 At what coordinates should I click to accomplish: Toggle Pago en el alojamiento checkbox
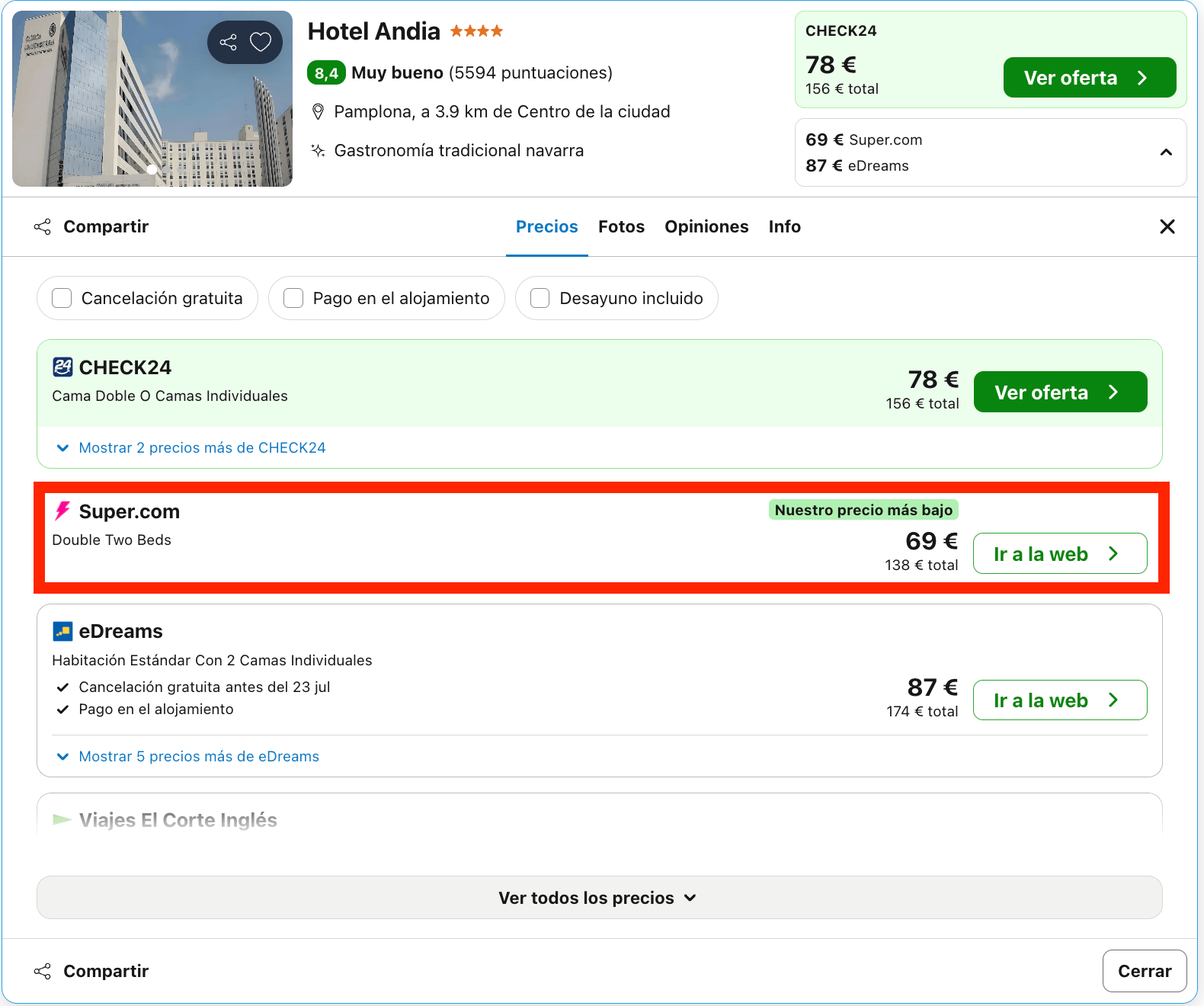293,298
